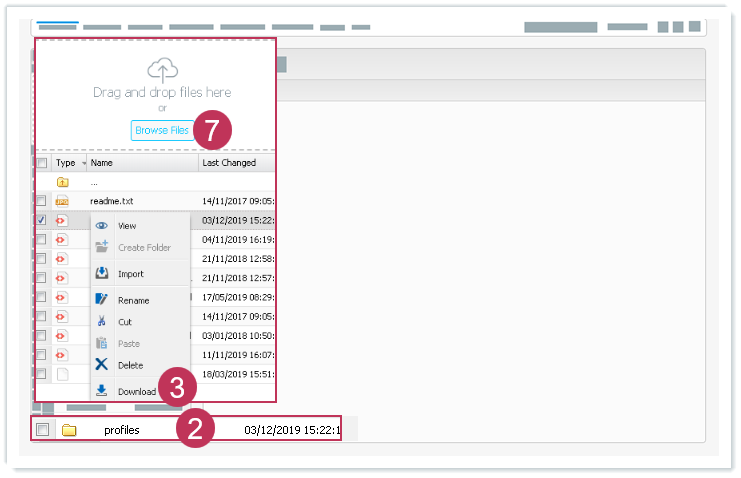Image resolution: width=741 pixels, height=478 pixels.
Task: Sort by the Last Changed column header
Action: [x=229, y=162]
